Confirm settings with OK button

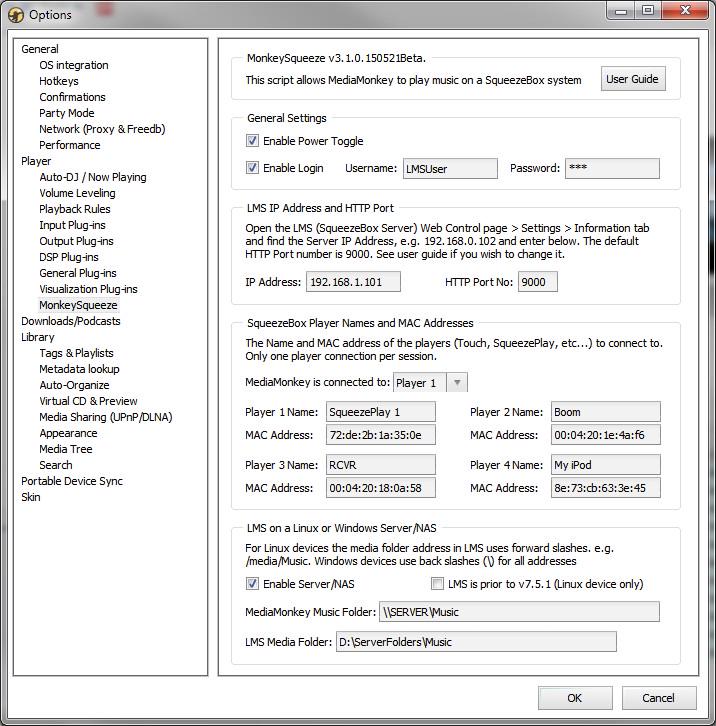click(x=575, y=698)
